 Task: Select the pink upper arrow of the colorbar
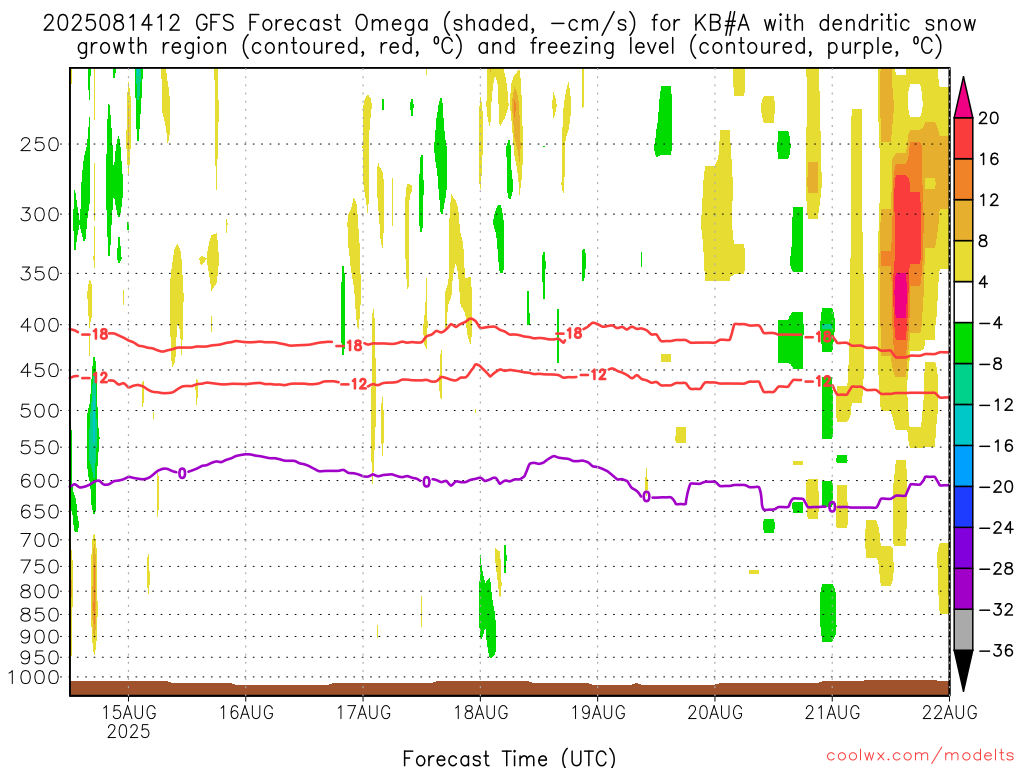[963, 99]
